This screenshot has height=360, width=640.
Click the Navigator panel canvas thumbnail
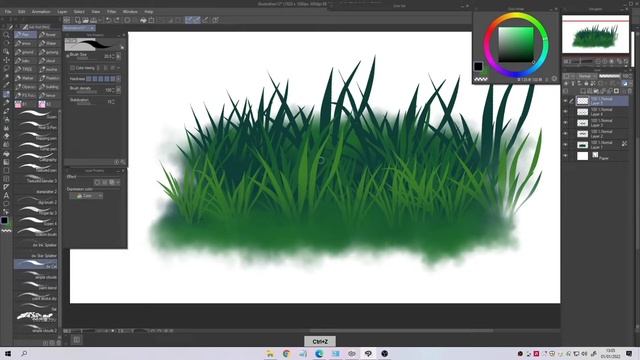pyautogui.click(x=596, y=34)
